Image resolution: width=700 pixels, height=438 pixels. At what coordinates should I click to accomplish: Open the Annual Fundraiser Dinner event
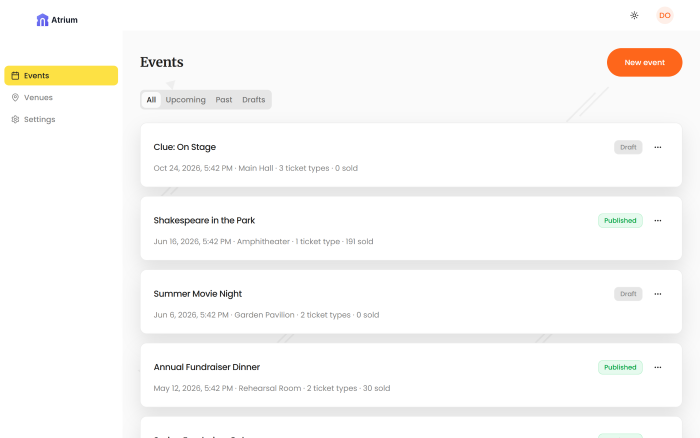(207, 367)
